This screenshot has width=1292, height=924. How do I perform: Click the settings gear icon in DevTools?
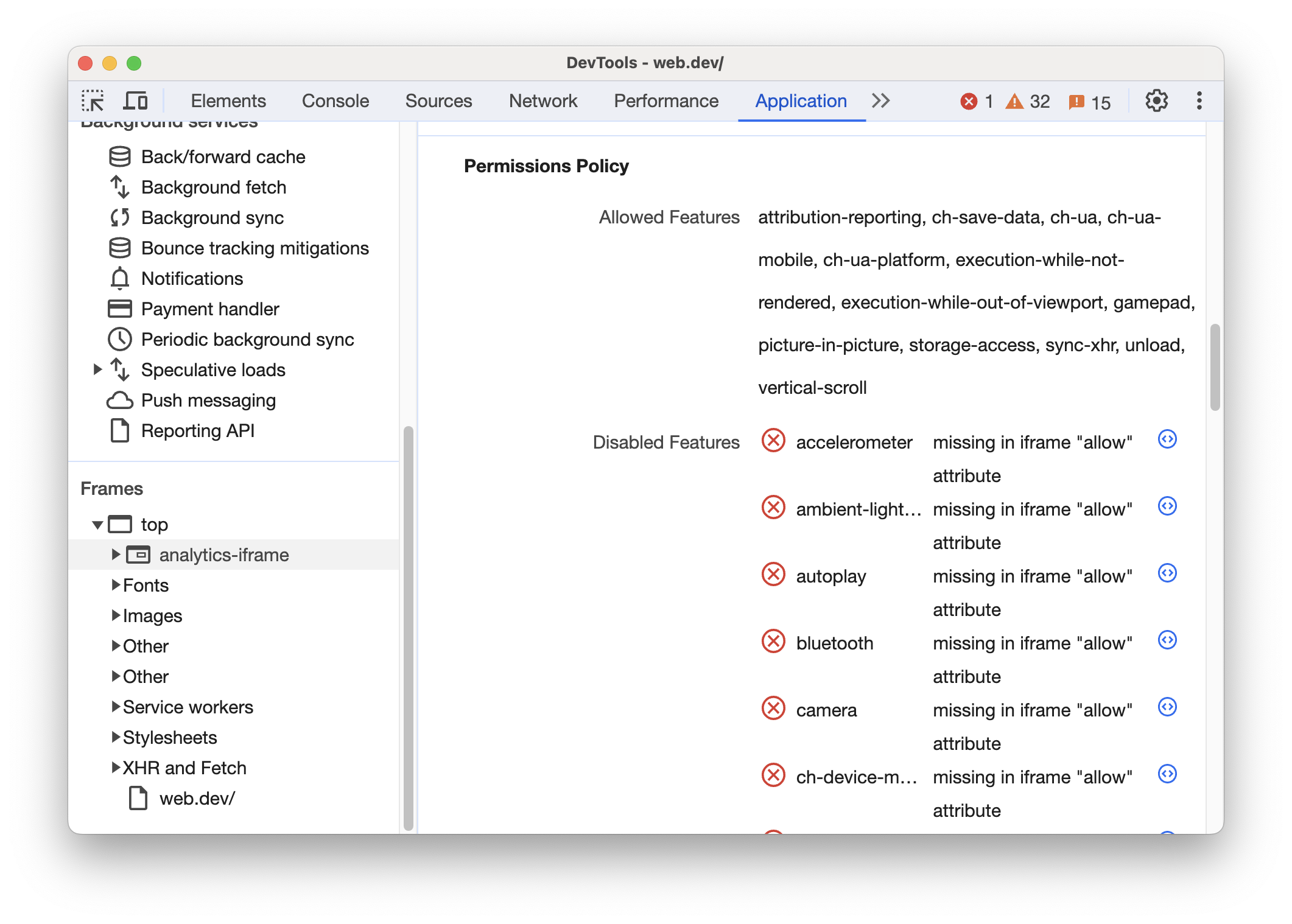1156,100
